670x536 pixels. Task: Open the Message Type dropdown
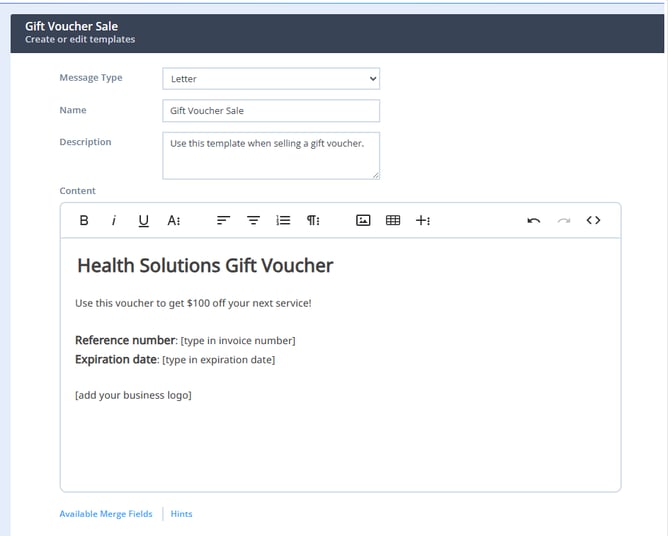[x=271, y=79]
